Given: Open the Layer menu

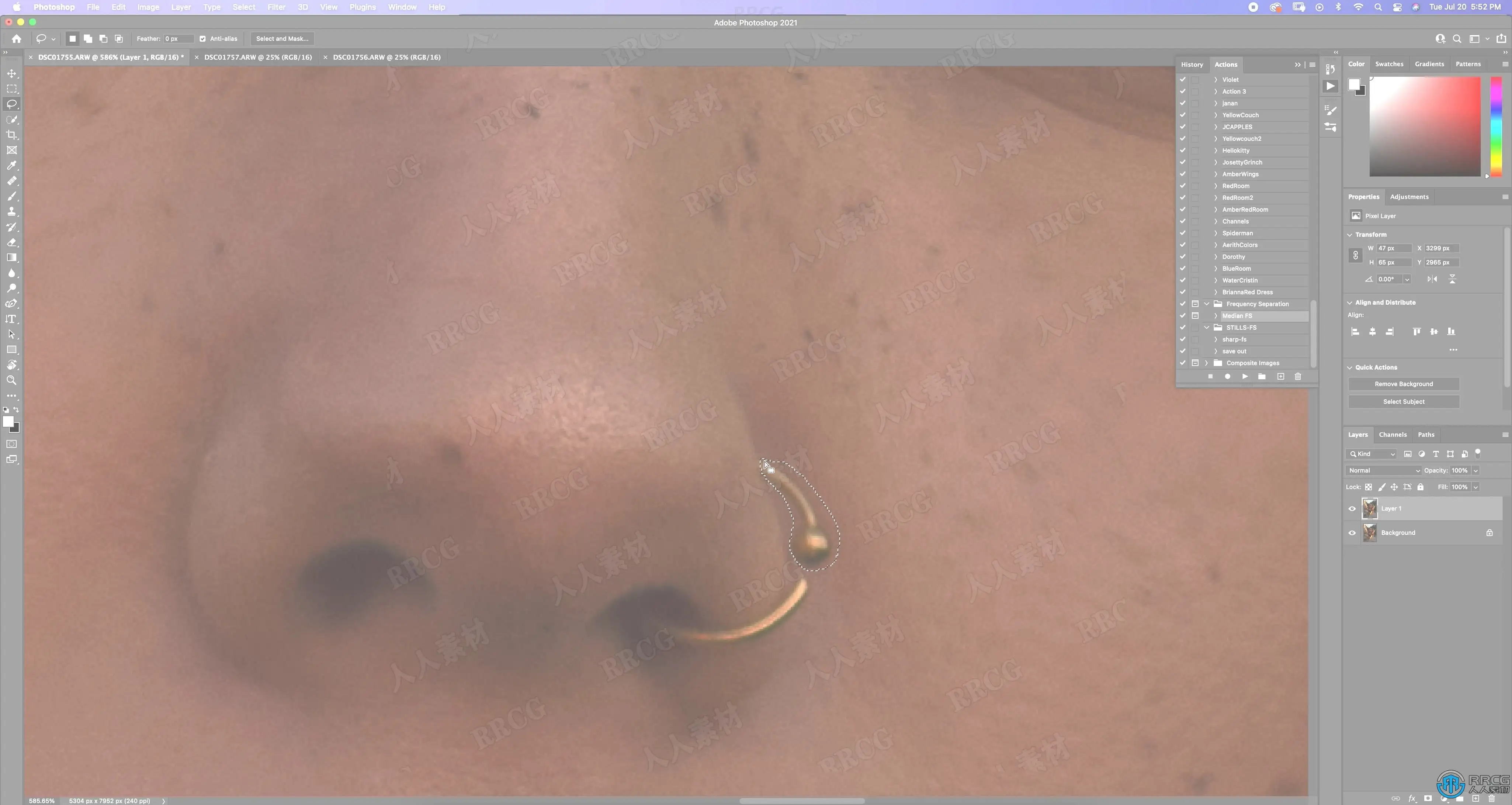Looking at the screenshot, I should coord(181,7).
